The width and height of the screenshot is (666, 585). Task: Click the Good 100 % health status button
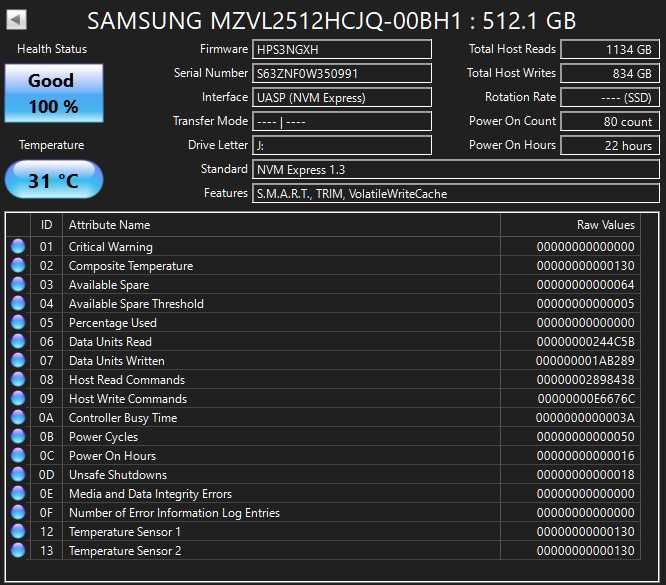pyautogui.click(x=54, y=93)
